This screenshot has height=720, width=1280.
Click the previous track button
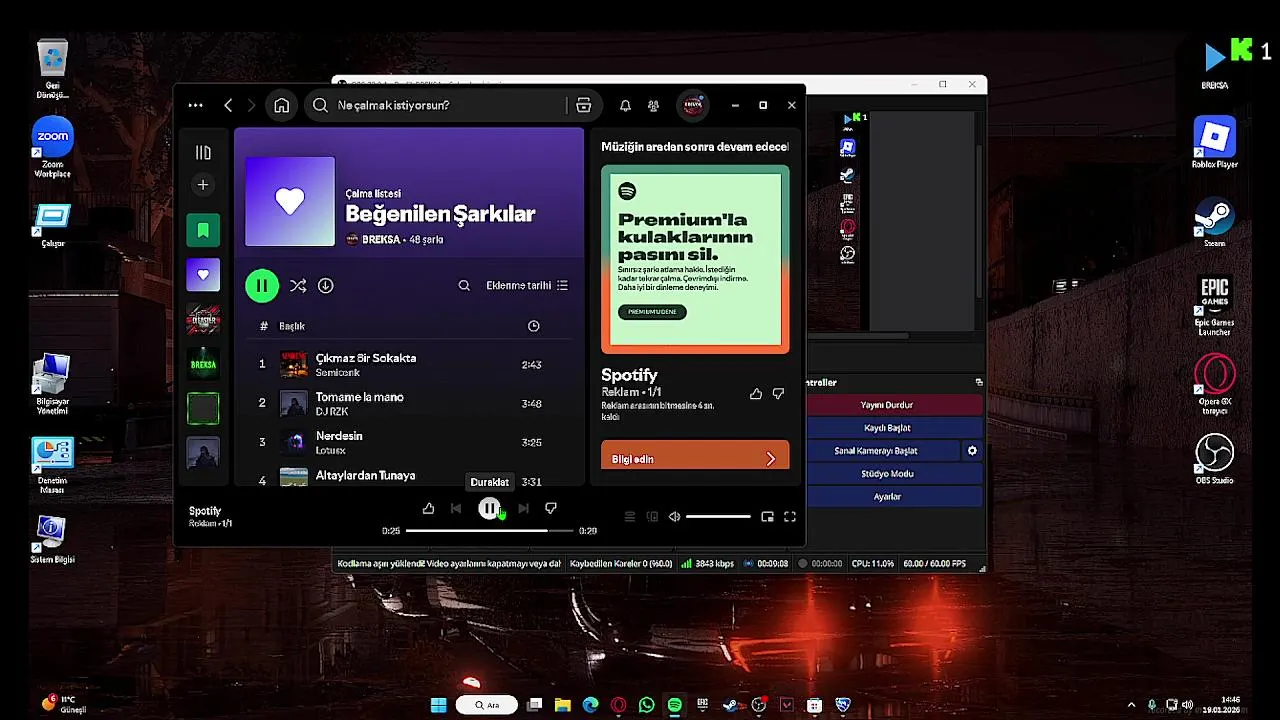point(456,509)
